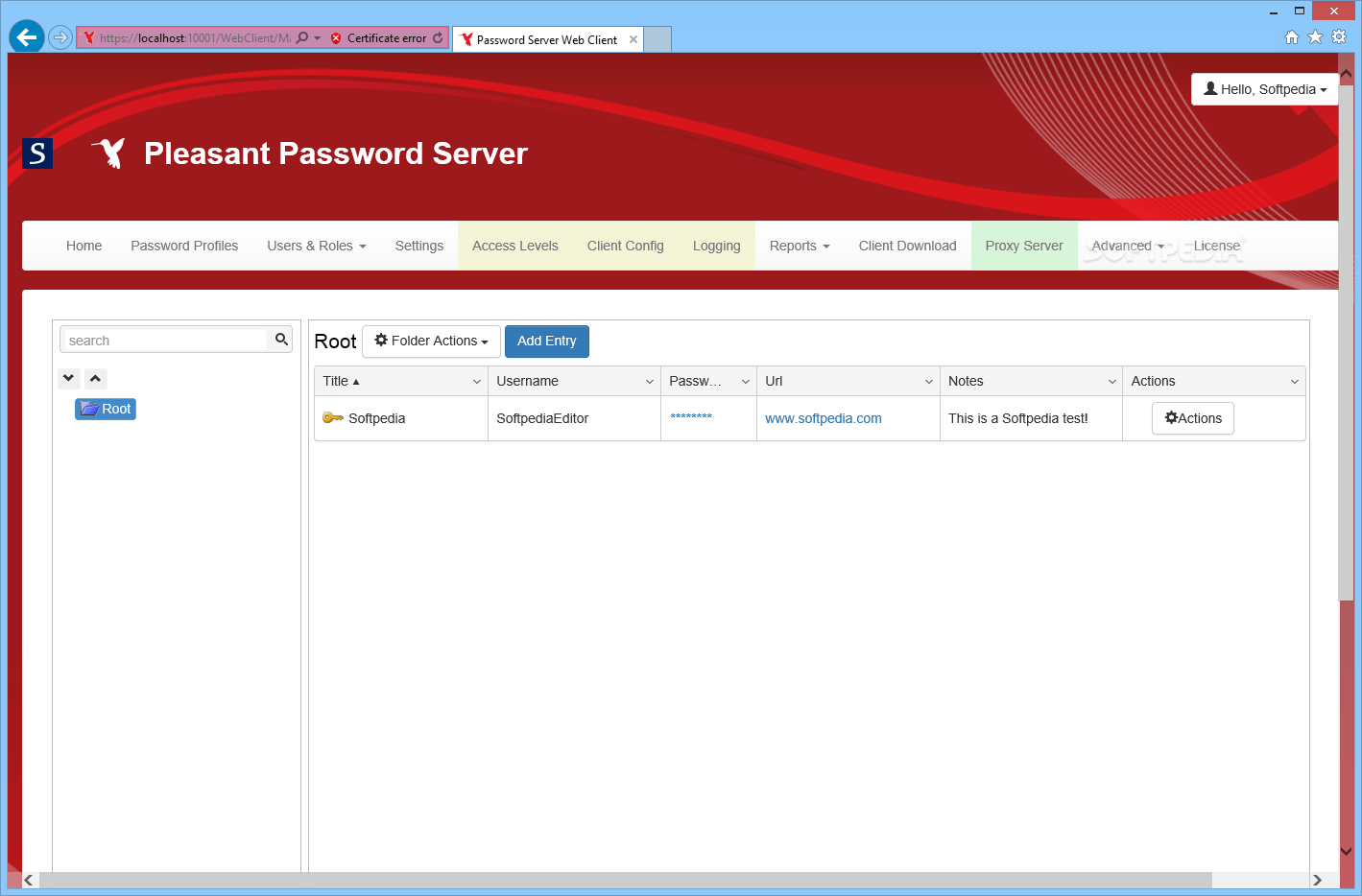Sort by Title column header
1362x896 pixels.
tap(341, 381)
